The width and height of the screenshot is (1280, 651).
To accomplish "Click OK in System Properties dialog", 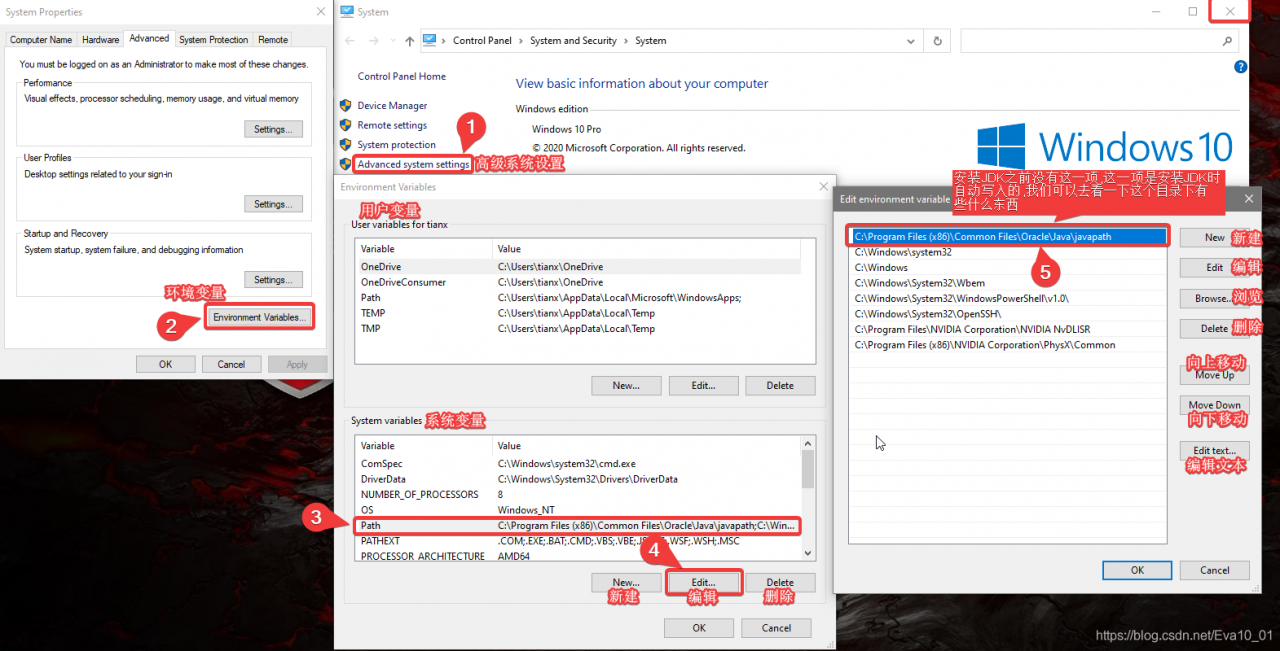I will [x=165, y=364].
